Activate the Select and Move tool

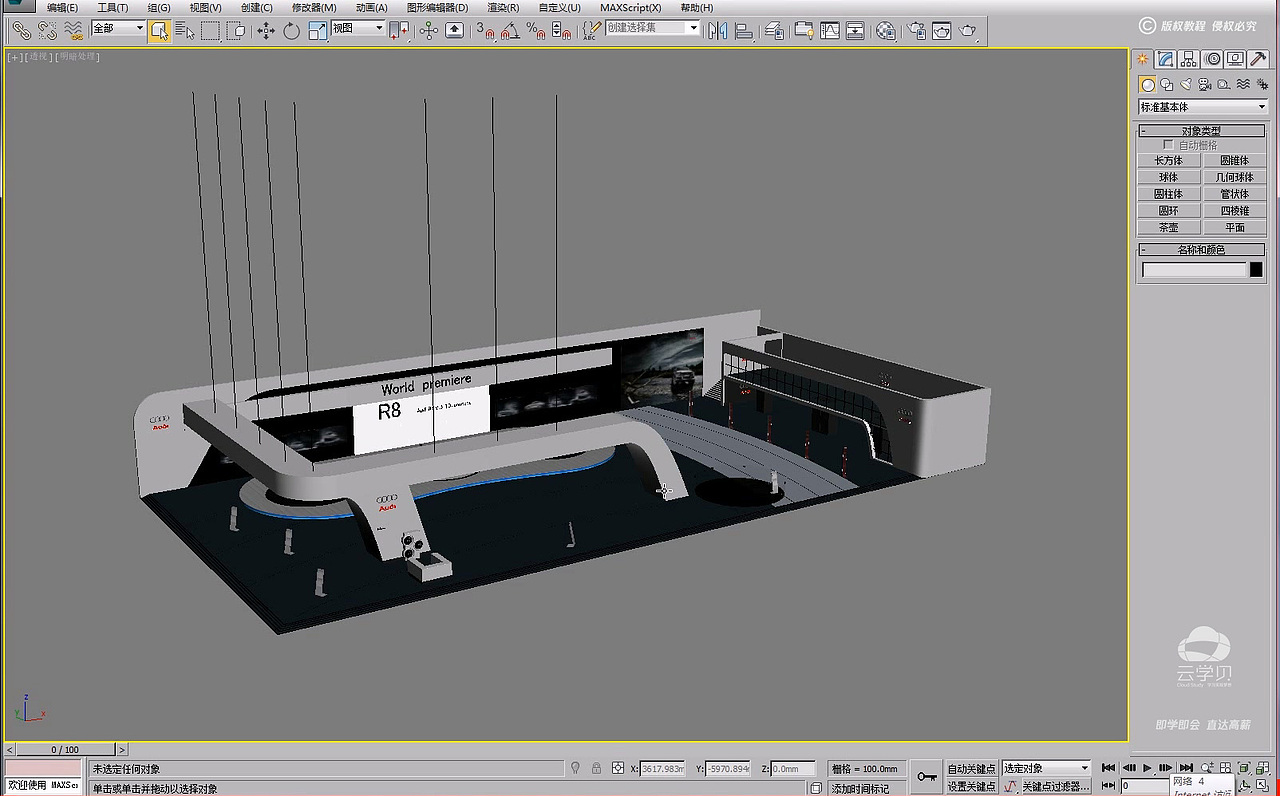point(266,31)
